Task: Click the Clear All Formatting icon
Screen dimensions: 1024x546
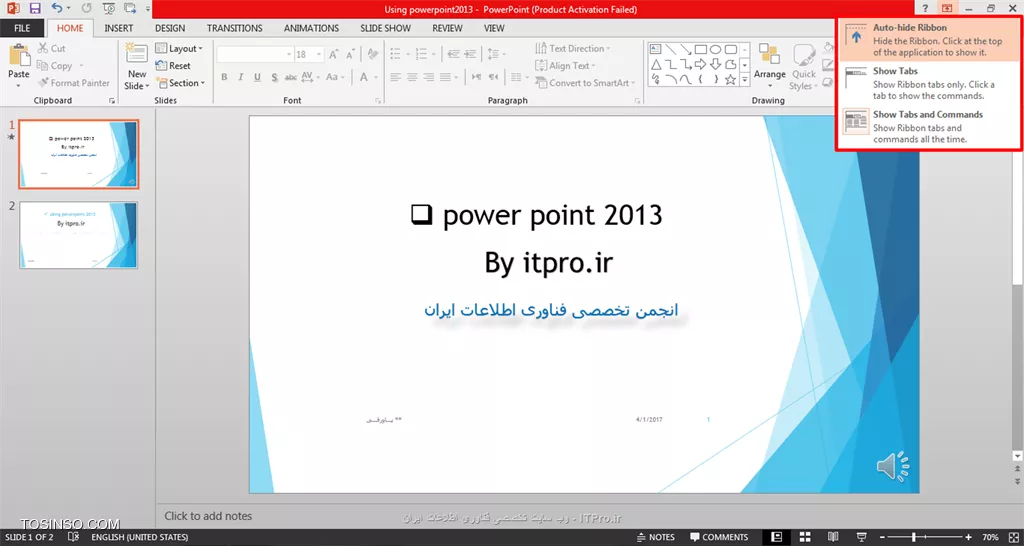Action: pos(372,55)
